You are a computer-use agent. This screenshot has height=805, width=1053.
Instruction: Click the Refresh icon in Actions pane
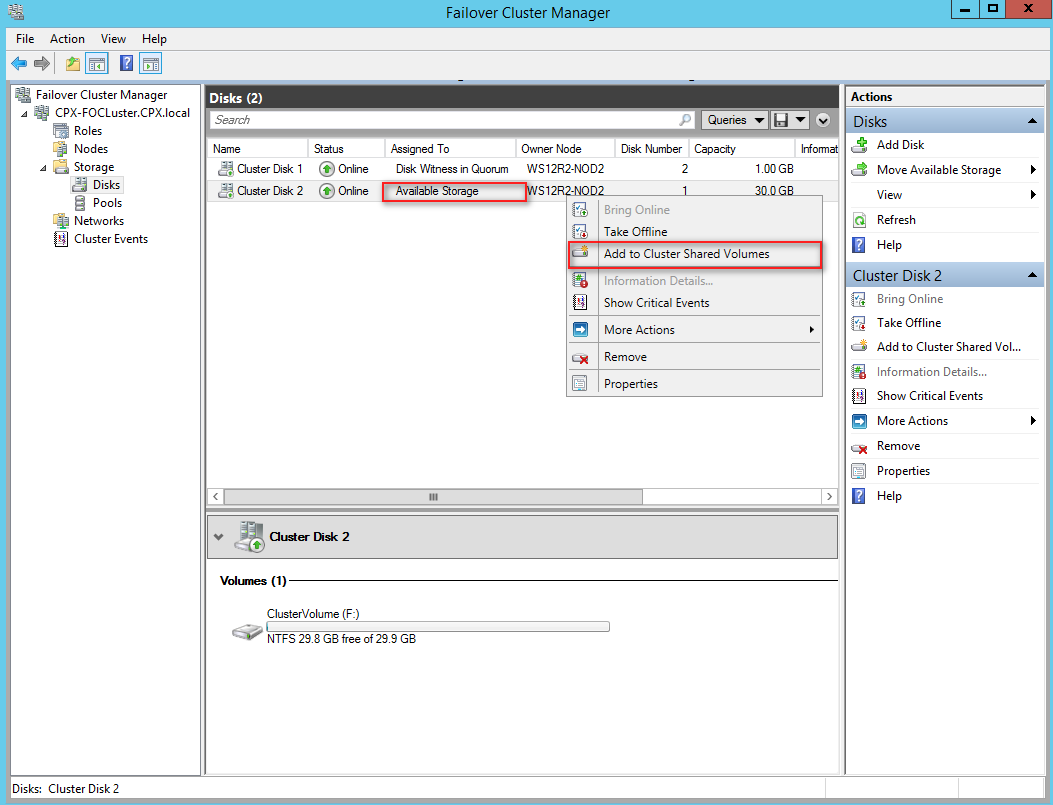point(859,220)
